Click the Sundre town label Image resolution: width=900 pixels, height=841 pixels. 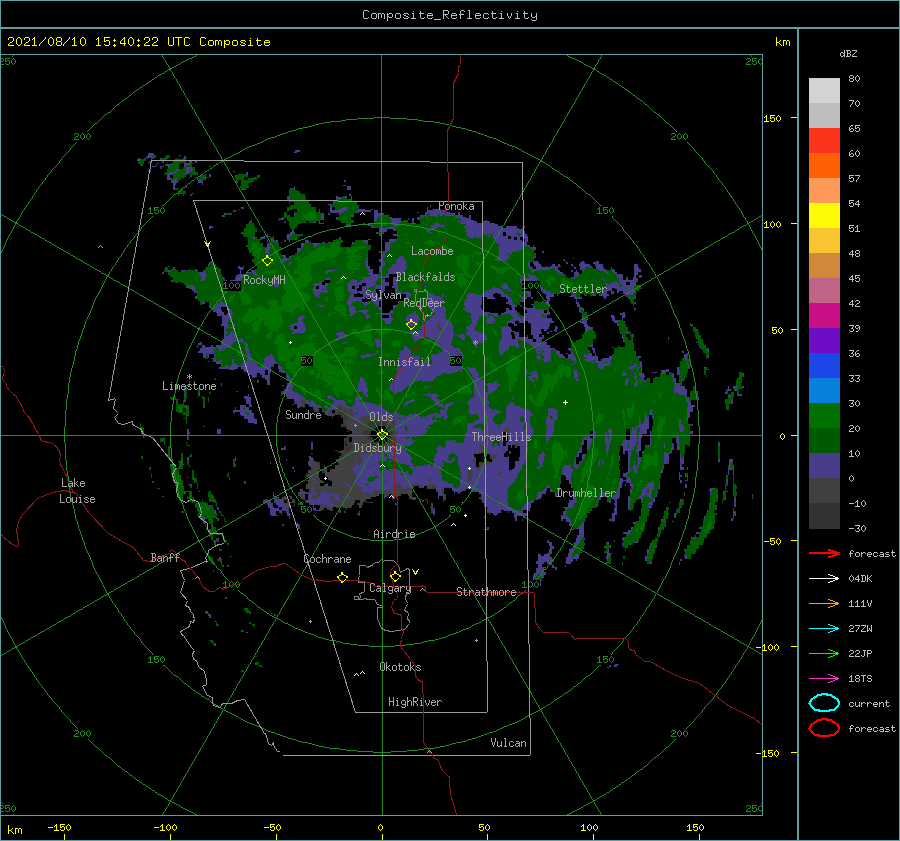(x=303, y=415)
